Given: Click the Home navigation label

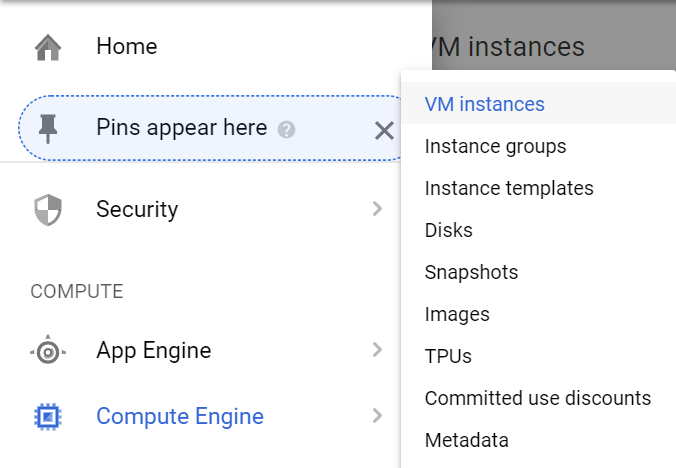Looking at the screenshot, I should 127,46.
